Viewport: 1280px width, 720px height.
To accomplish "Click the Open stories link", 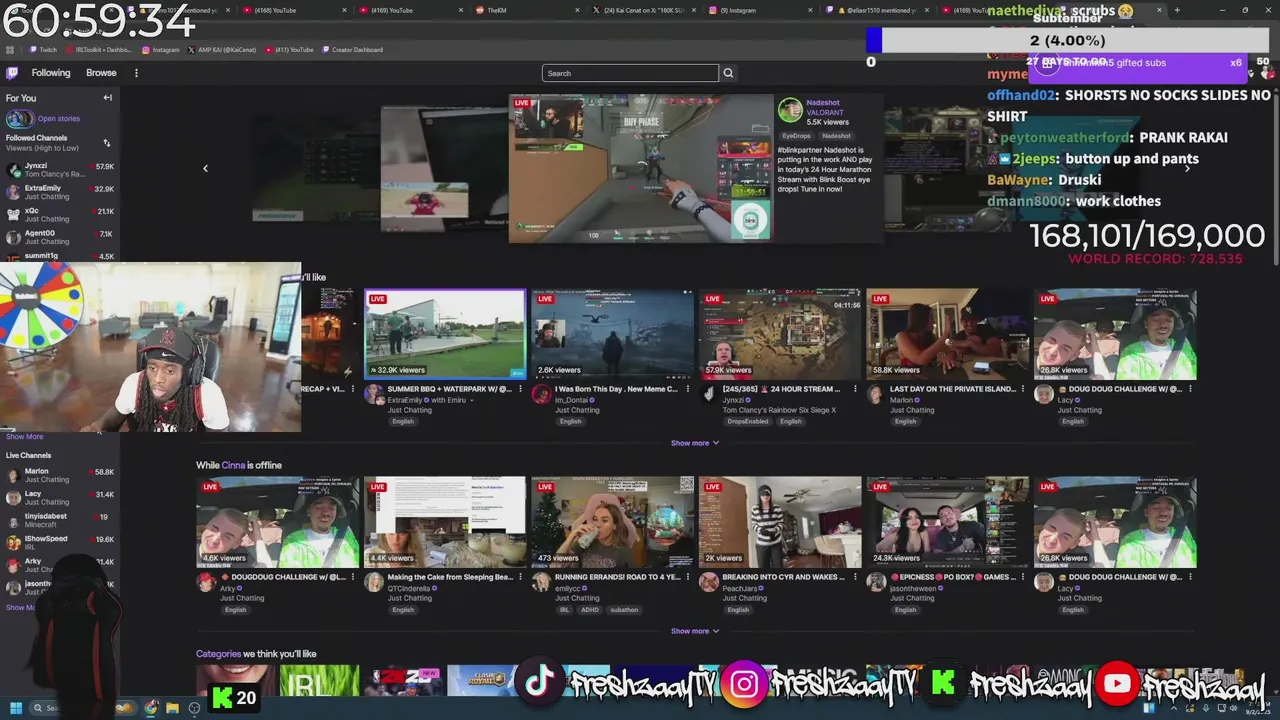I will 59,118.
